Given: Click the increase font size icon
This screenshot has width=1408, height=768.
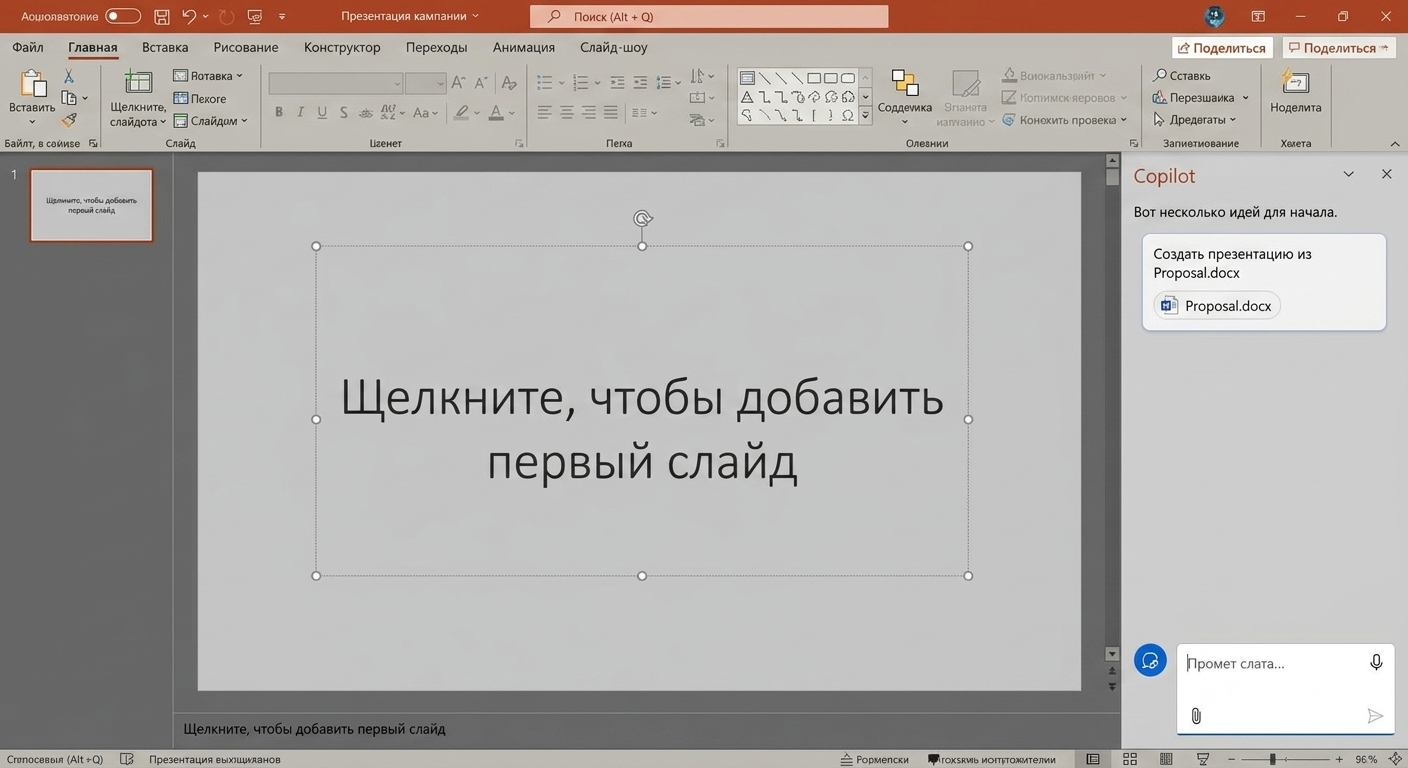Looking at the screenshot, I should click(x=458, y=83).
